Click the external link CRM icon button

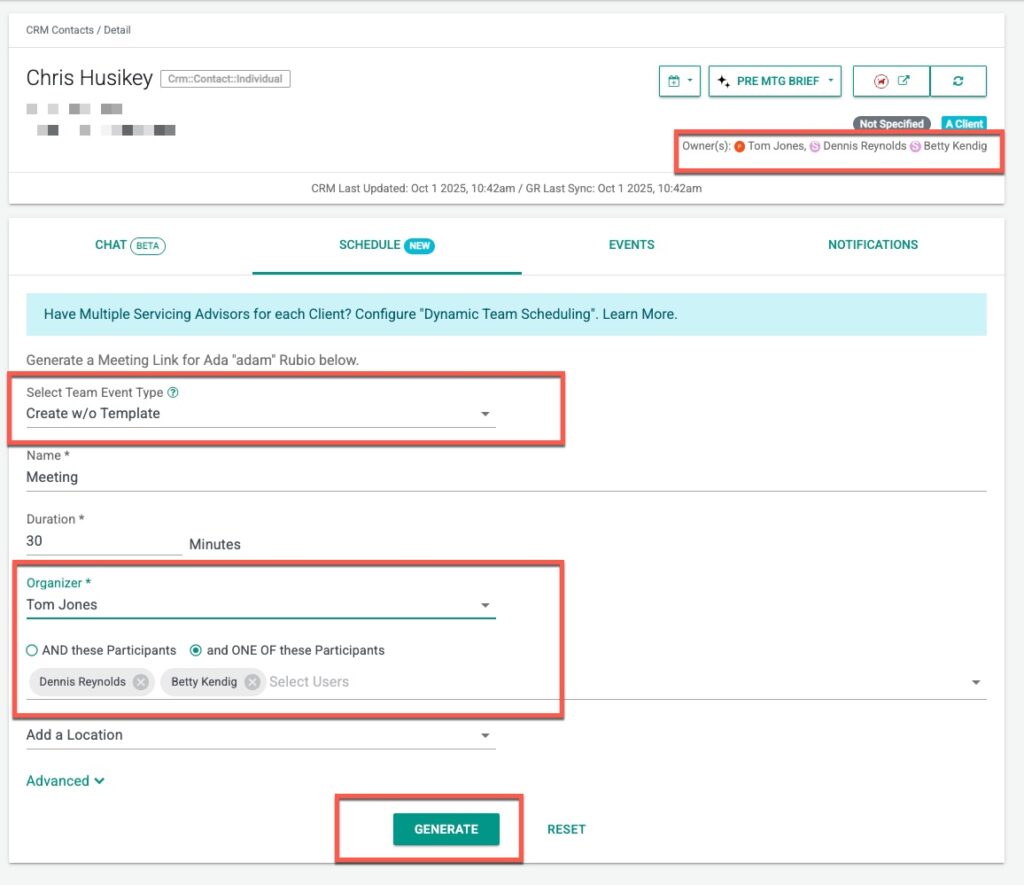[891, 81]
